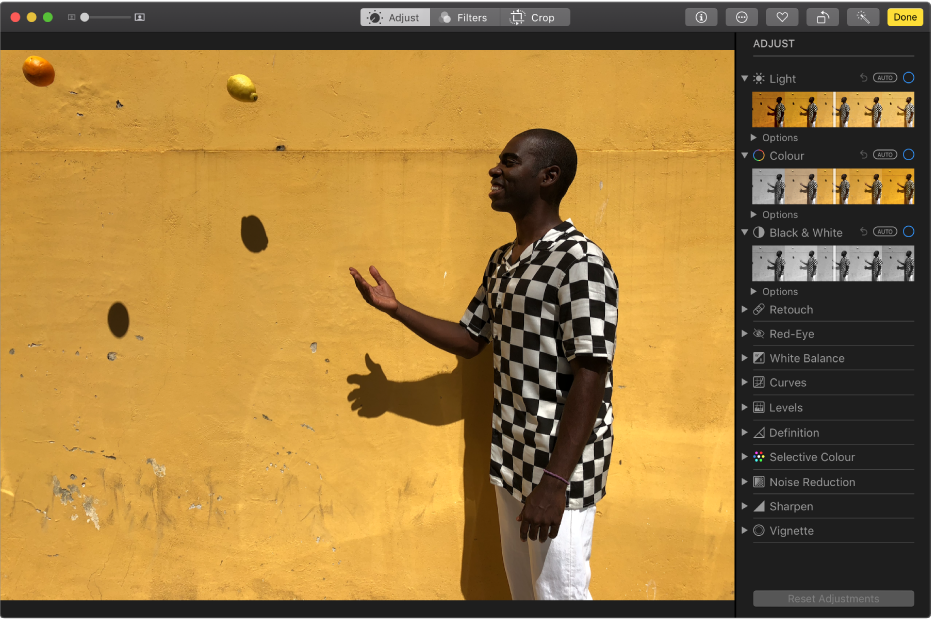Toggle the Light adjustment on or off
The image size is (931, 620).
(x=908, y=77)
